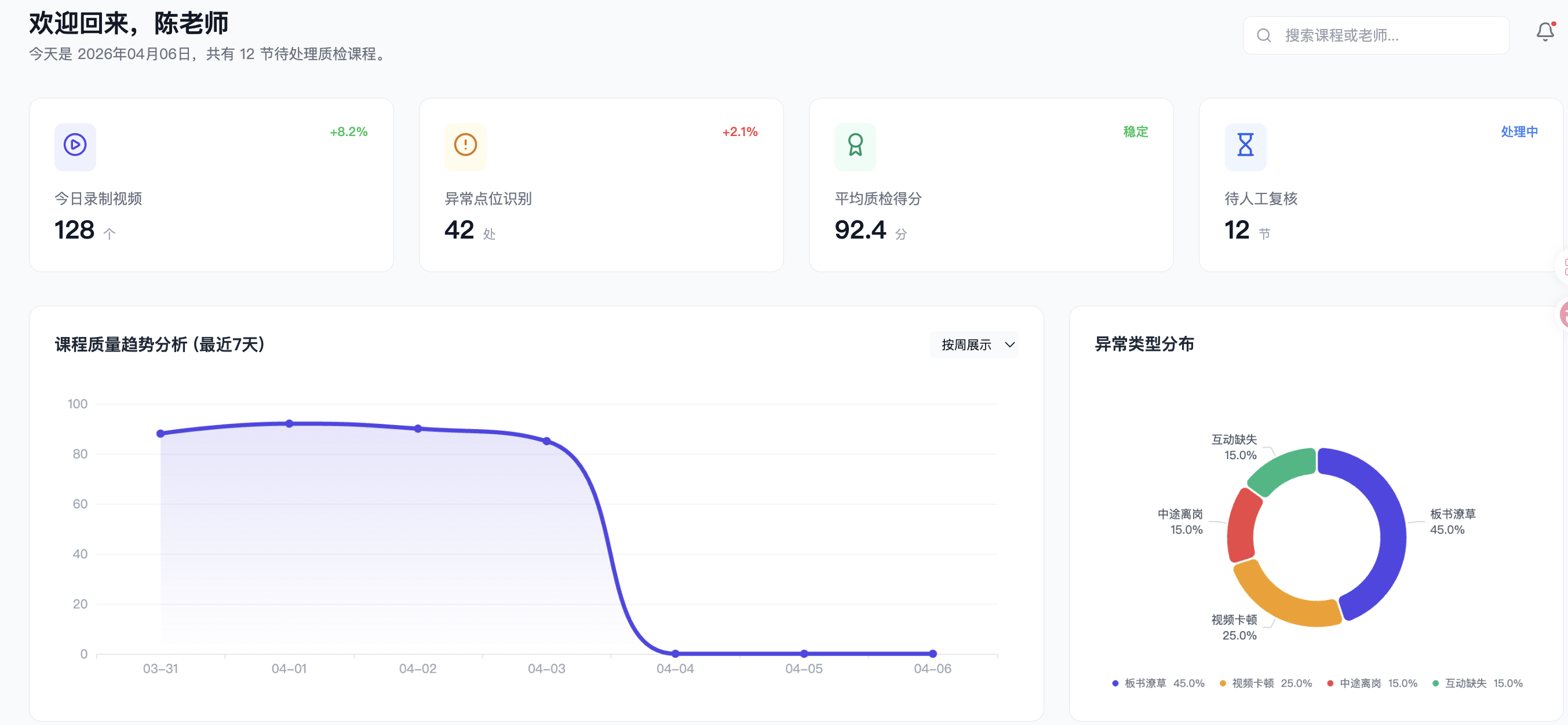The width and height of the screenshot is (1568, 725).
Task: Click the +2.1% red change badge
Action: pos(739,132)
